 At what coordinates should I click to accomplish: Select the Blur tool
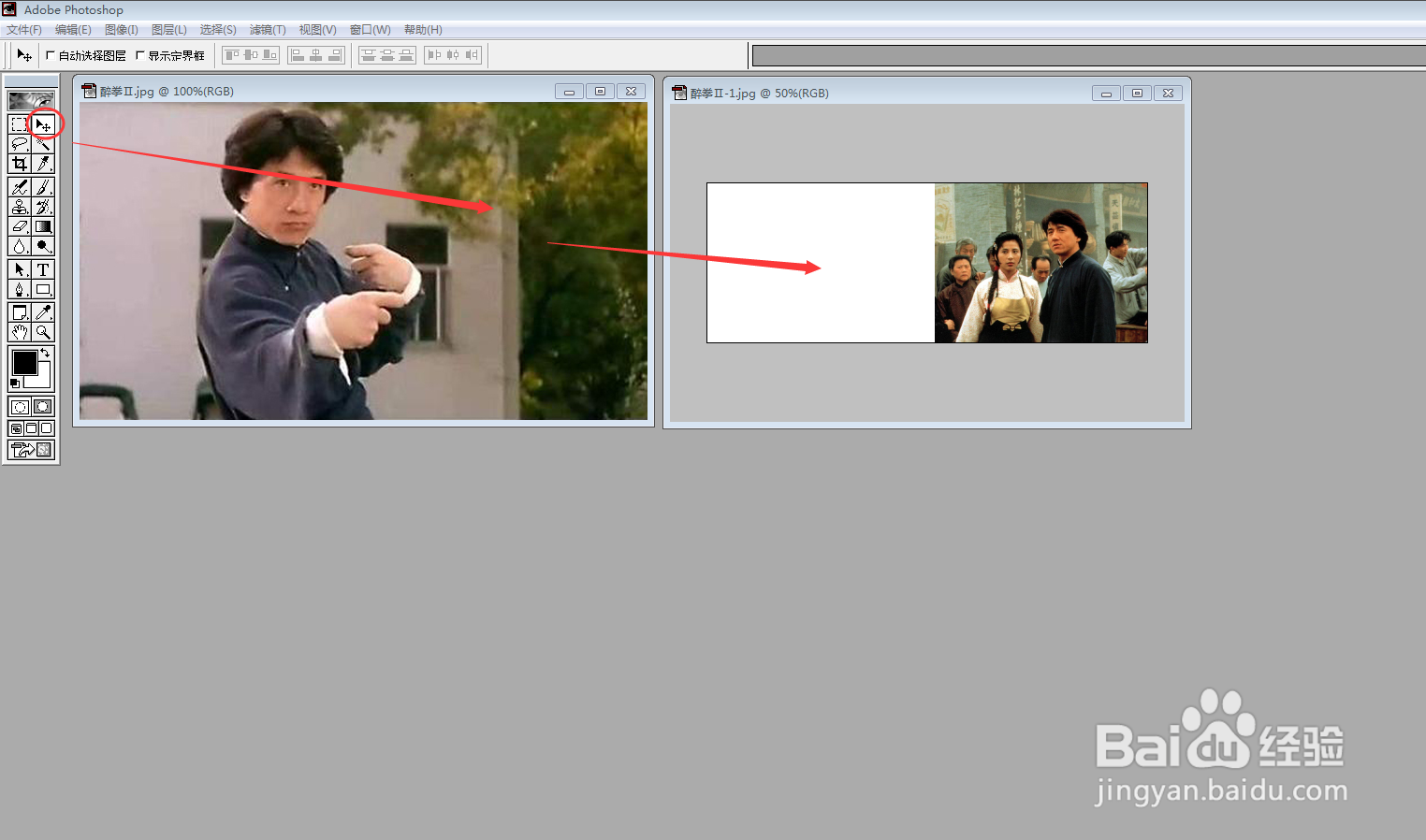(x=20, y=246)
